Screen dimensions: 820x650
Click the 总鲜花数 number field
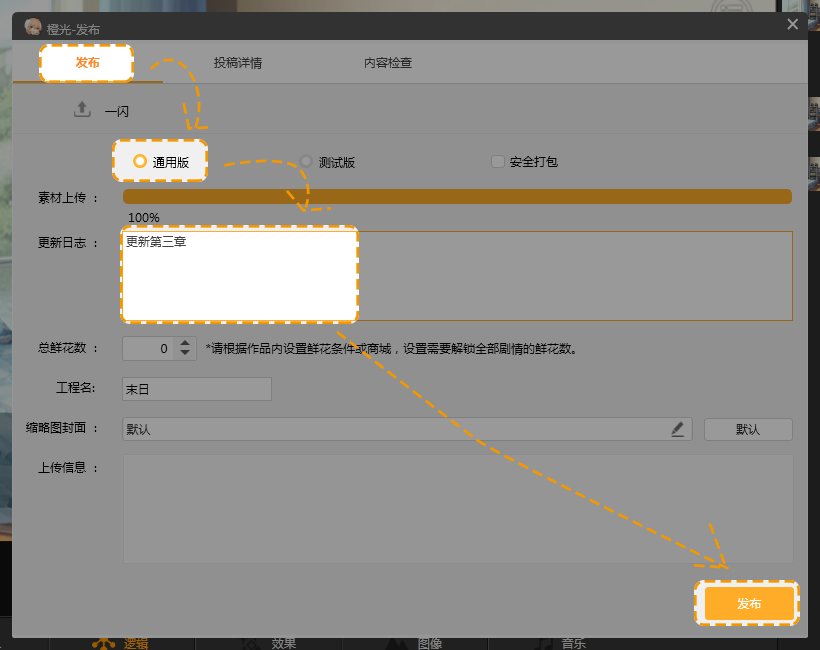(147, 349)
